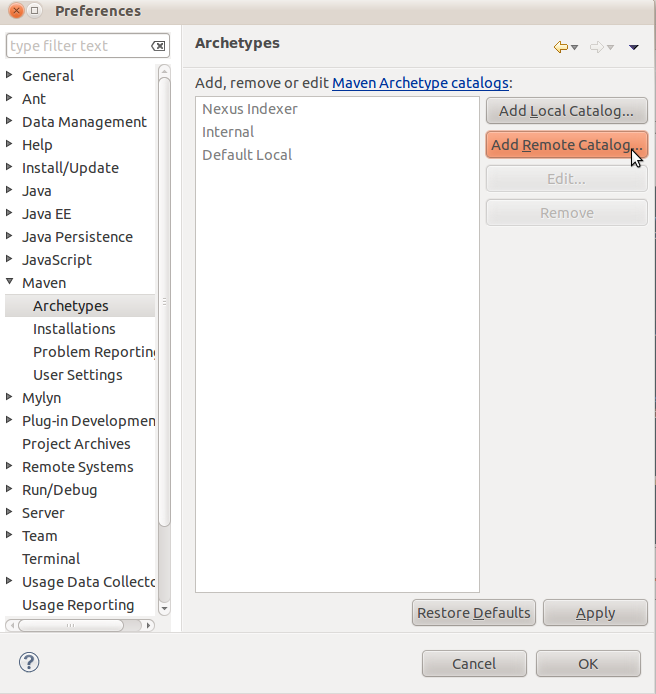Type in the filter text field
Screen dimensions: 656x694
coord(78,46)
